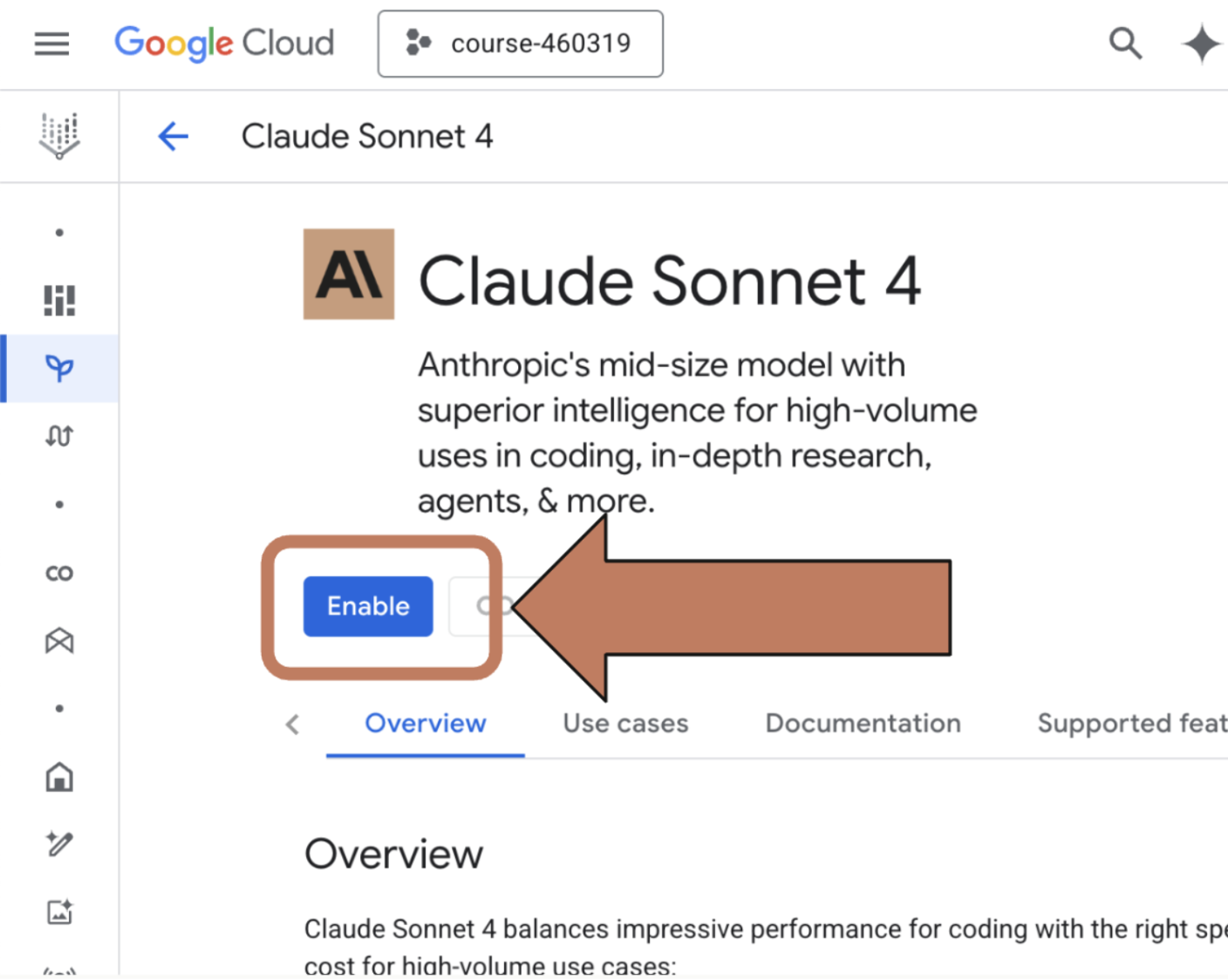Click the 'Overview' section heading
1228x980 pixels.
[x=393, y=854]
